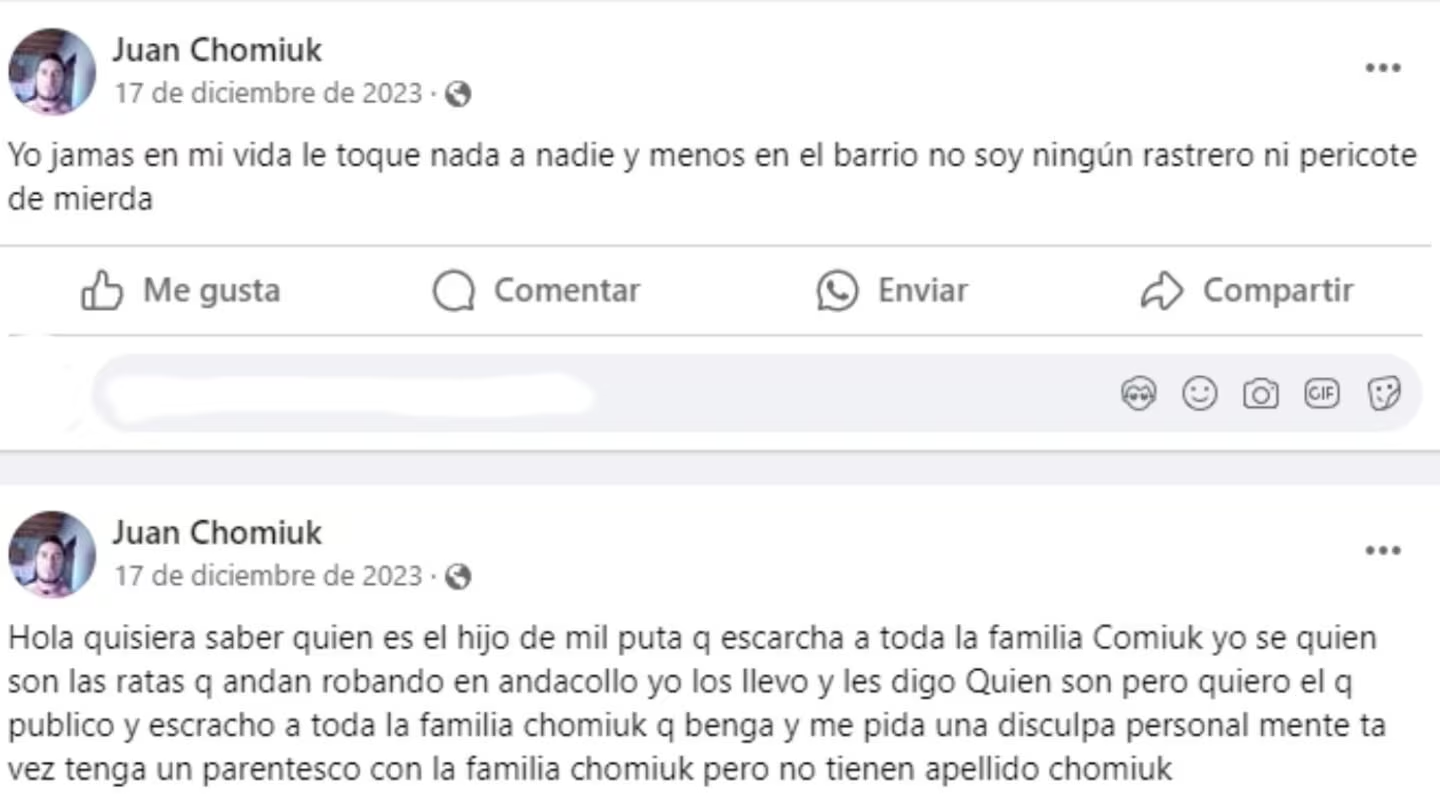Visit Juan Chomiuk's profile from the second post
Image resolution: width=1440 pixels, height=806 pixels.
coord(217,532)
